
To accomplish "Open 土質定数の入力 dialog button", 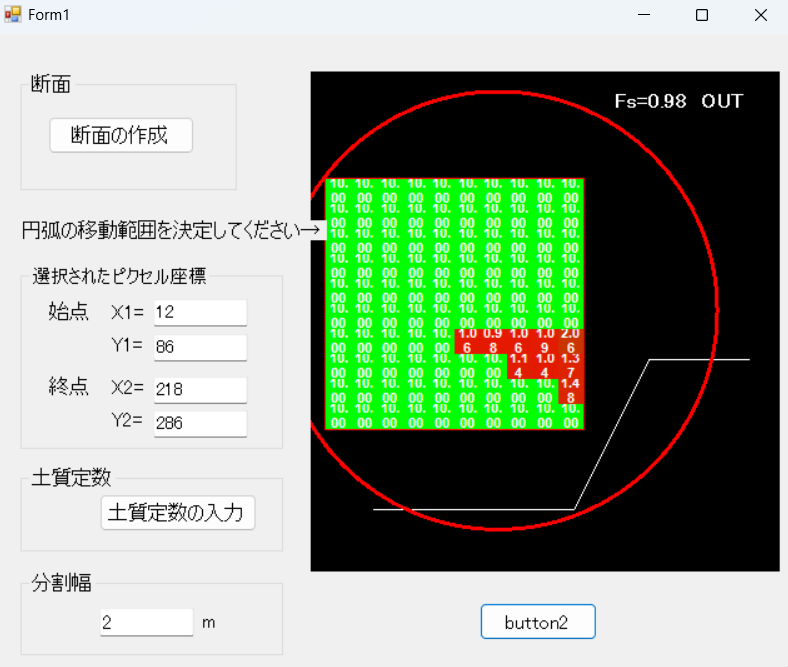I will point(178,513).
